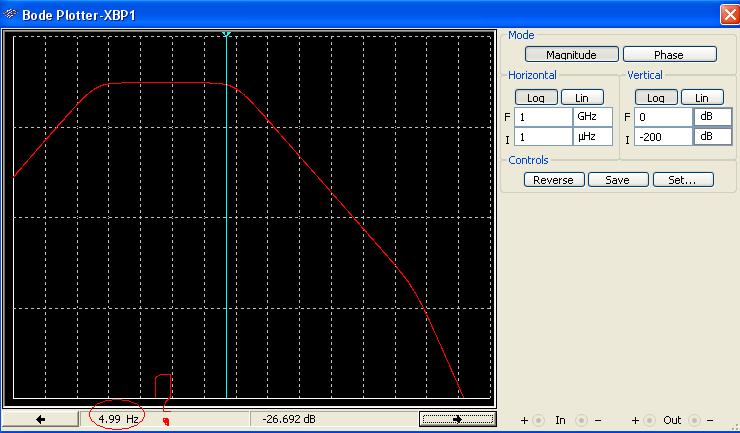The width and height of the screenshot is (740, 433).
Task: Click the Reverse button under Controls
Action: pos(553,180)
